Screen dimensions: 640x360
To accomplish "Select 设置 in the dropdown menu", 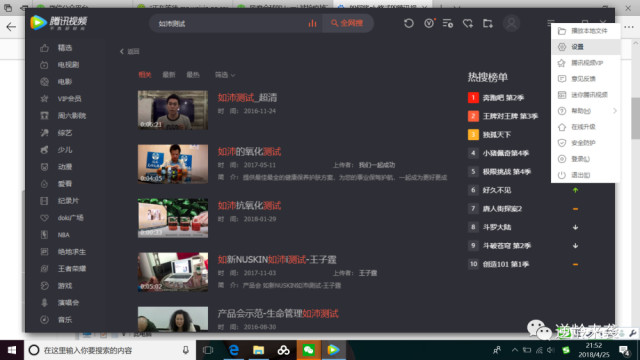I will coord(586,47).
